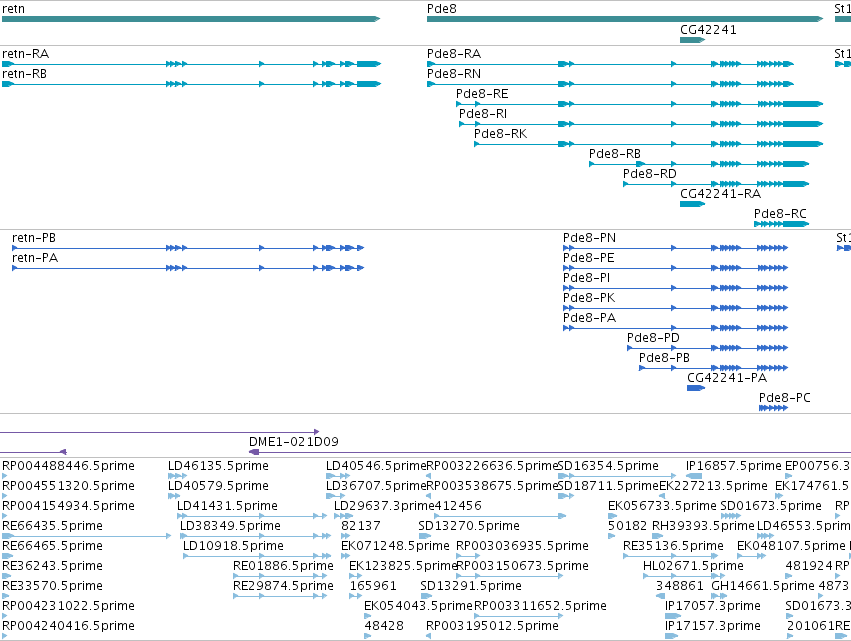Select the Pde8-RE transcript label
The width and height of the screenshot is (851, 641).
click(482, 94)
